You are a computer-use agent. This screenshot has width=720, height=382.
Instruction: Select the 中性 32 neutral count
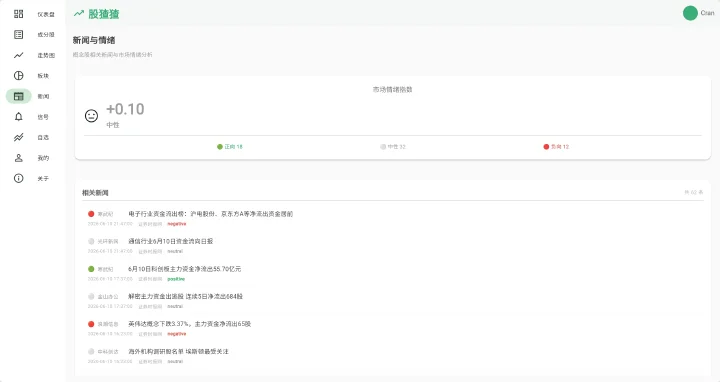click(x=393, y=147)
